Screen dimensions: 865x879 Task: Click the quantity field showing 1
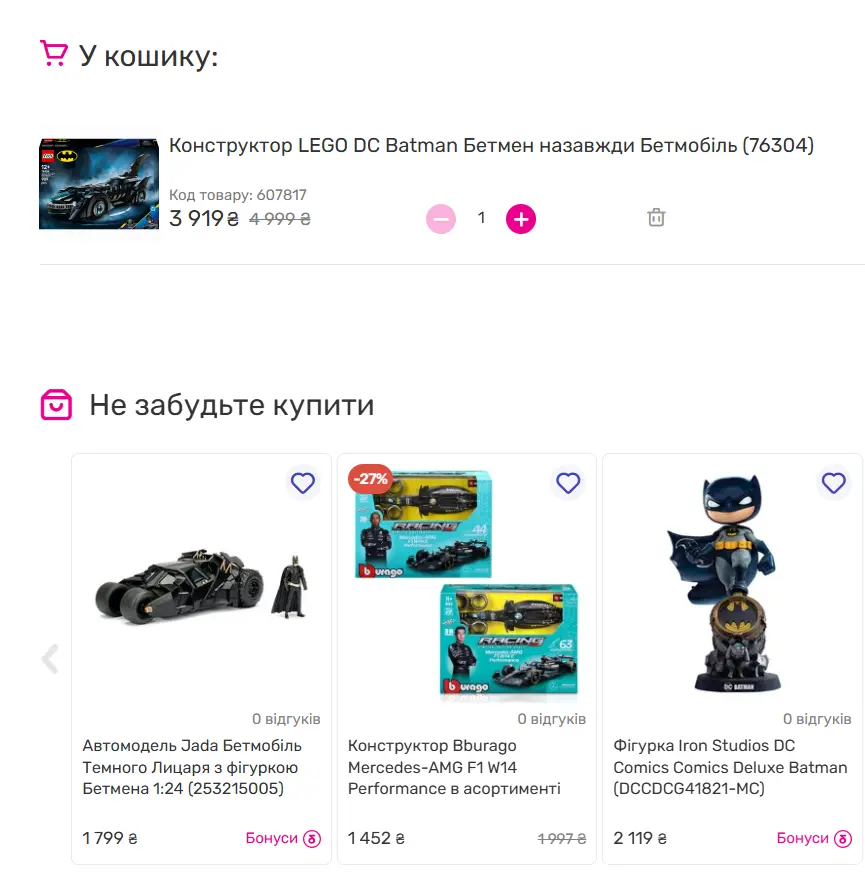click(481, 218)
